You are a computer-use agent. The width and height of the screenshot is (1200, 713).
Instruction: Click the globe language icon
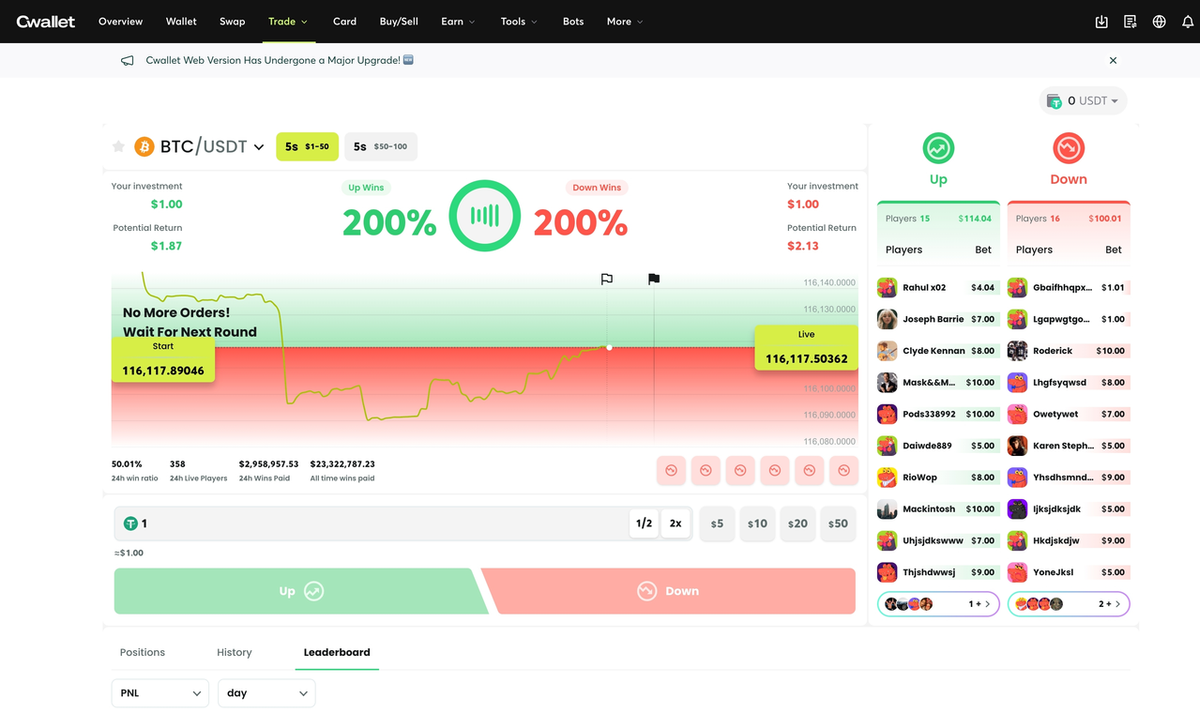click(1159, 21)
